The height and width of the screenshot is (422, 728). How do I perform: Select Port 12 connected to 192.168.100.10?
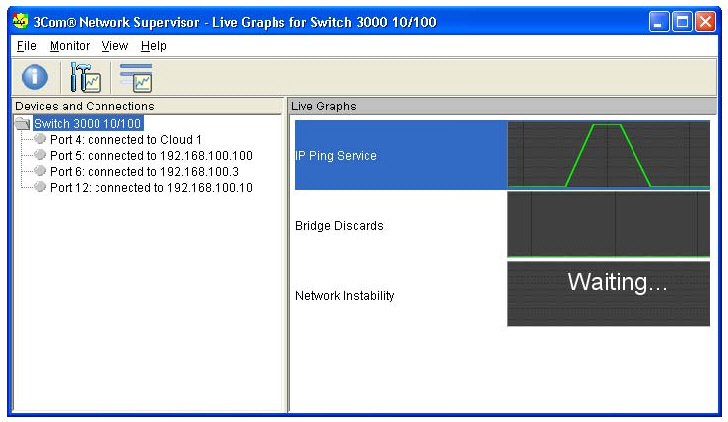[151, 188]
